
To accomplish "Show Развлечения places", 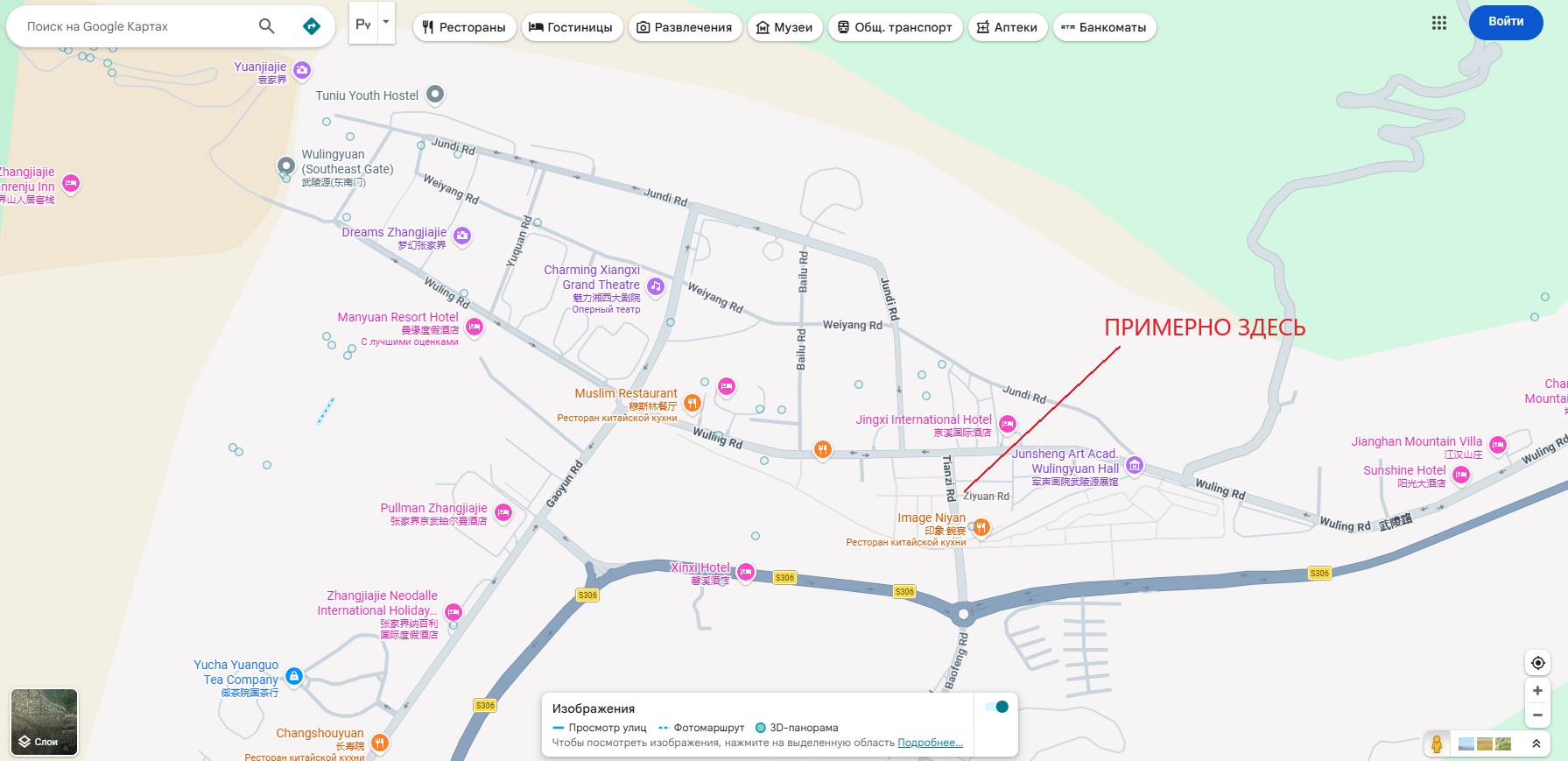I will pos(685,27).
